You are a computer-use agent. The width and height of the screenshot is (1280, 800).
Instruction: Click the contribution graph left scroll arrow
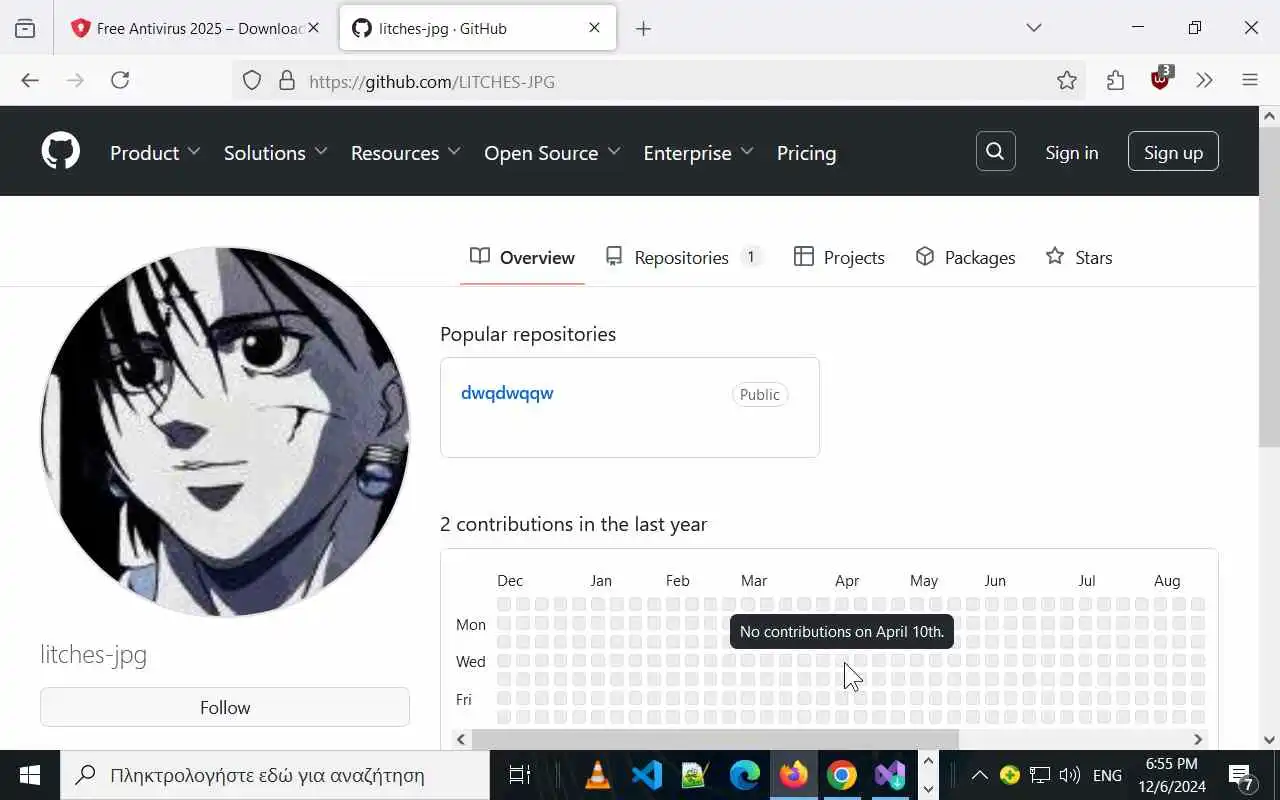(461, 739)
